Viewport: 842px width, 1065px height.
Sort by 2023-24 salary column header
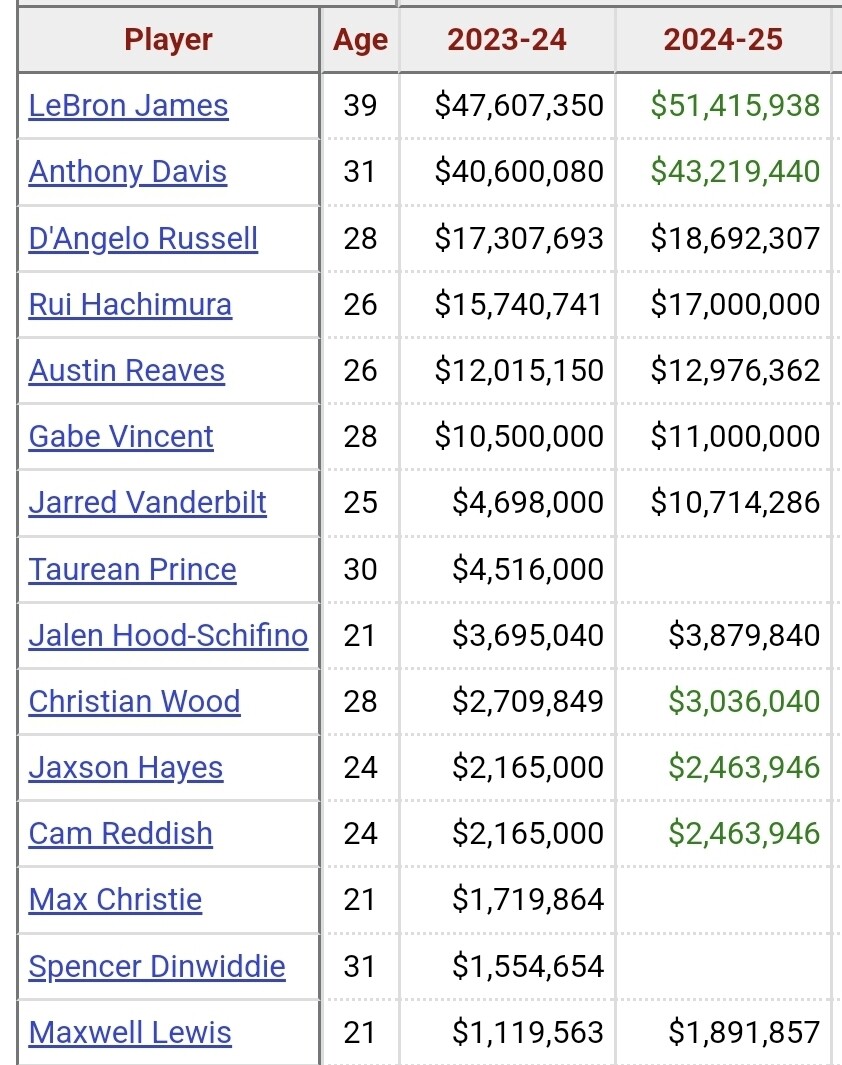click(x=507, y=39)
